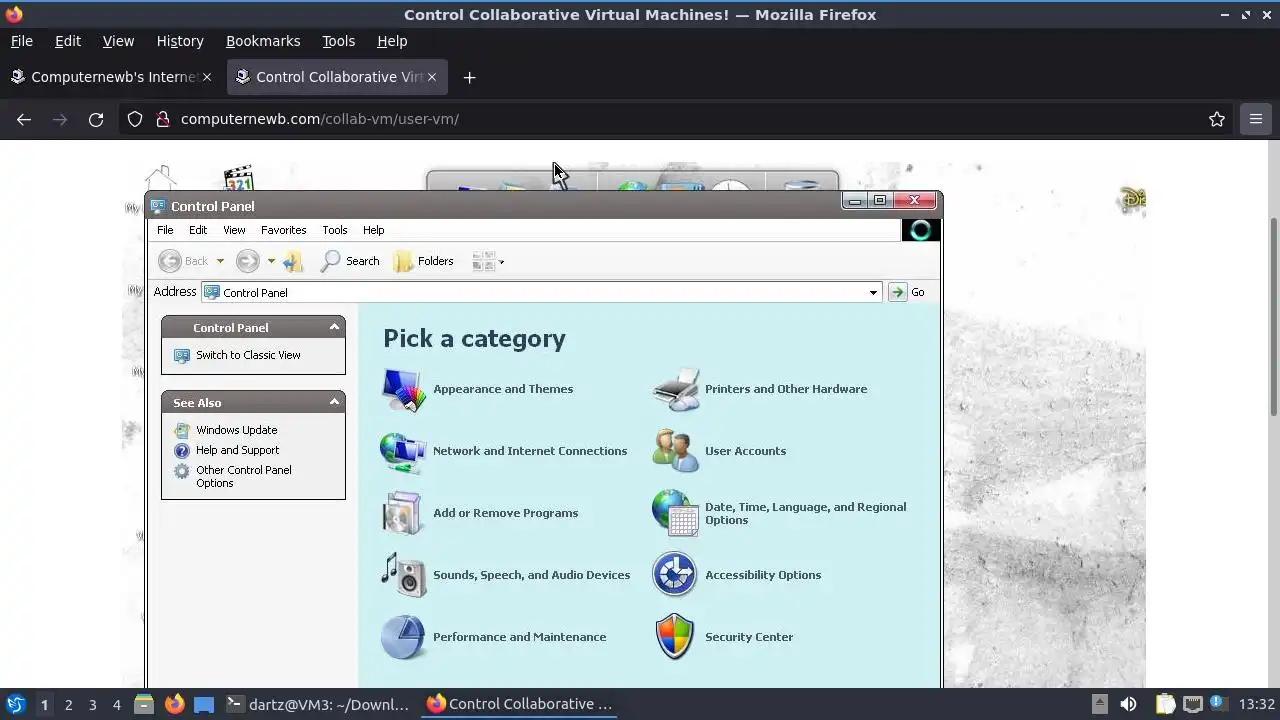The height and width of the screenshot is (720, 1280).
Task: Open the Appearance and Themes category icon
Action: tap(403, 389)
